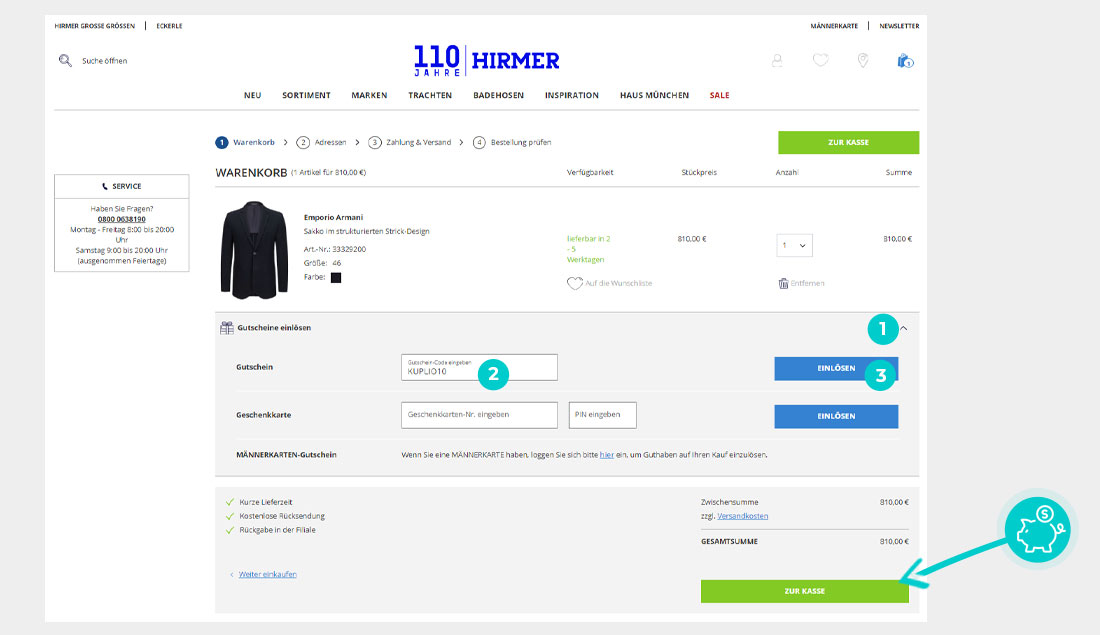Click the ECKERLE link

point(169,26)
